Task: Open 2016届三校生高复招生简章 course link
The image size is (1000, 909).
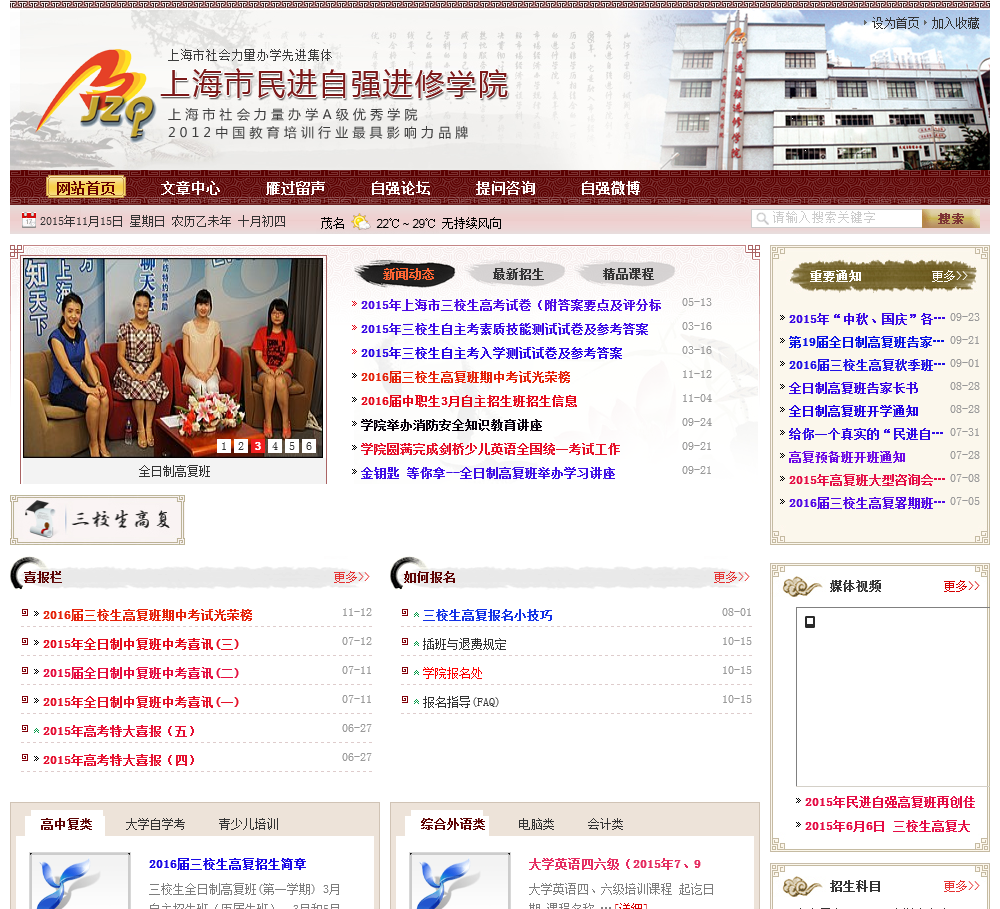Action: click(x=228, y=864)
